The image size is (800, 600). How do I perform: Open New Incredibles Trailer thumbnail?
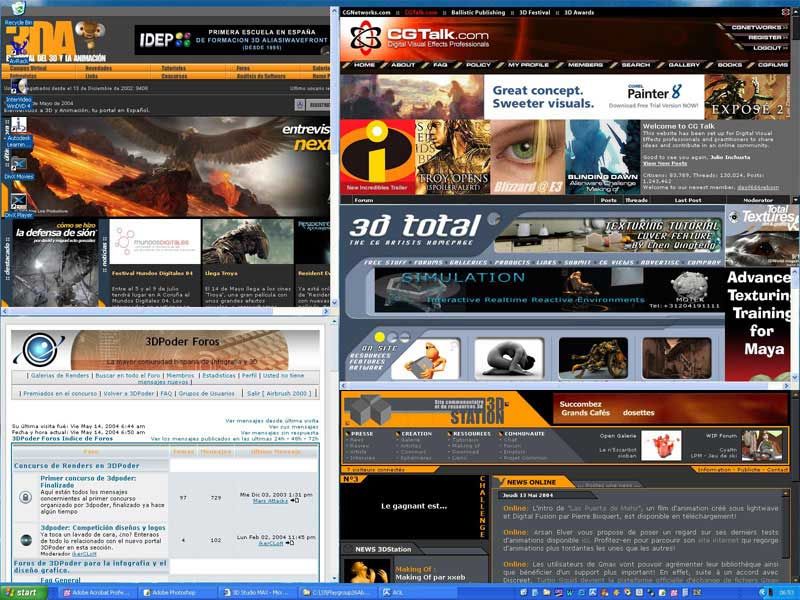pos(378,157)
